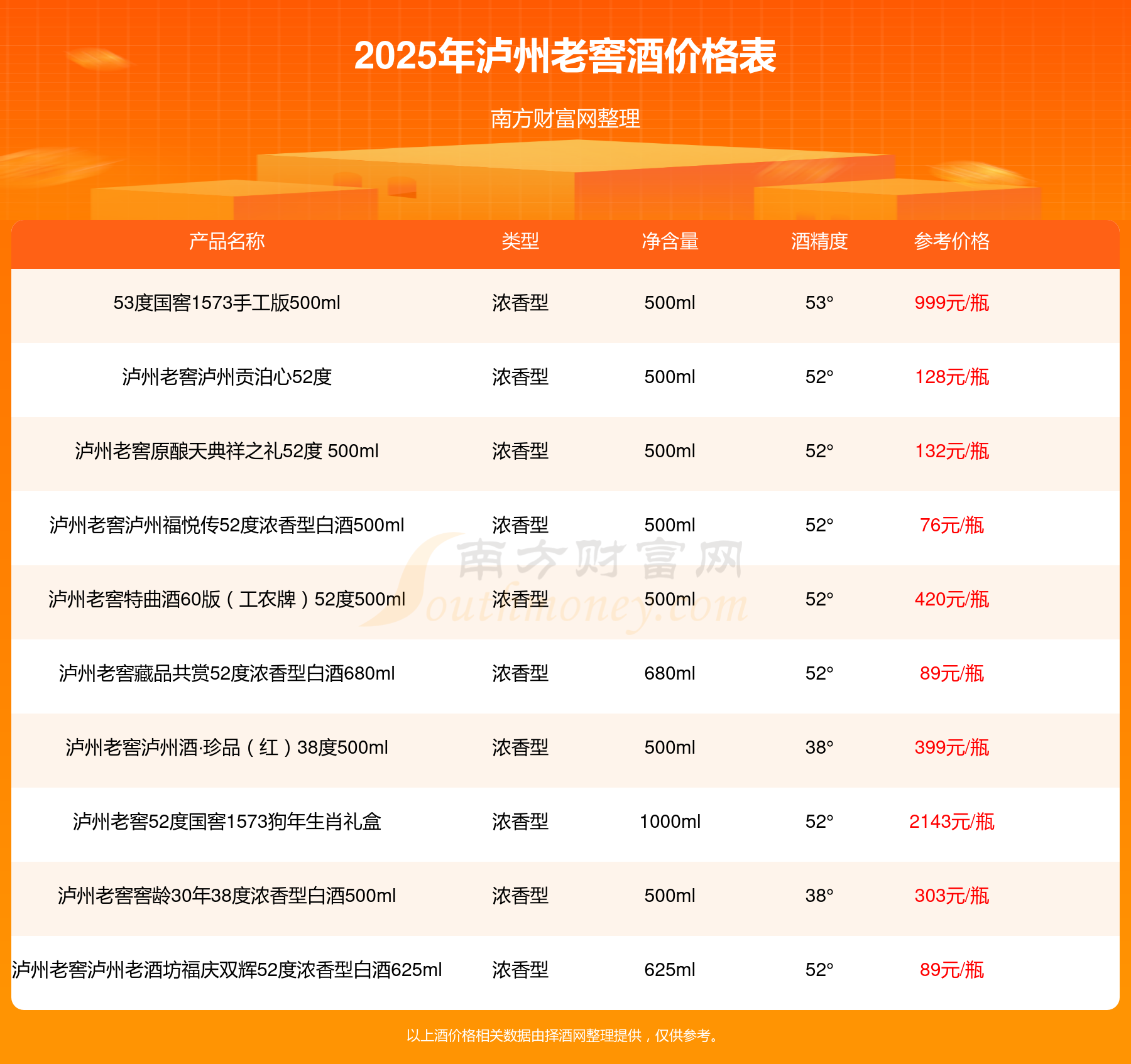Select product 53度国窖1573手工版500ml

(x=227, y=303)
